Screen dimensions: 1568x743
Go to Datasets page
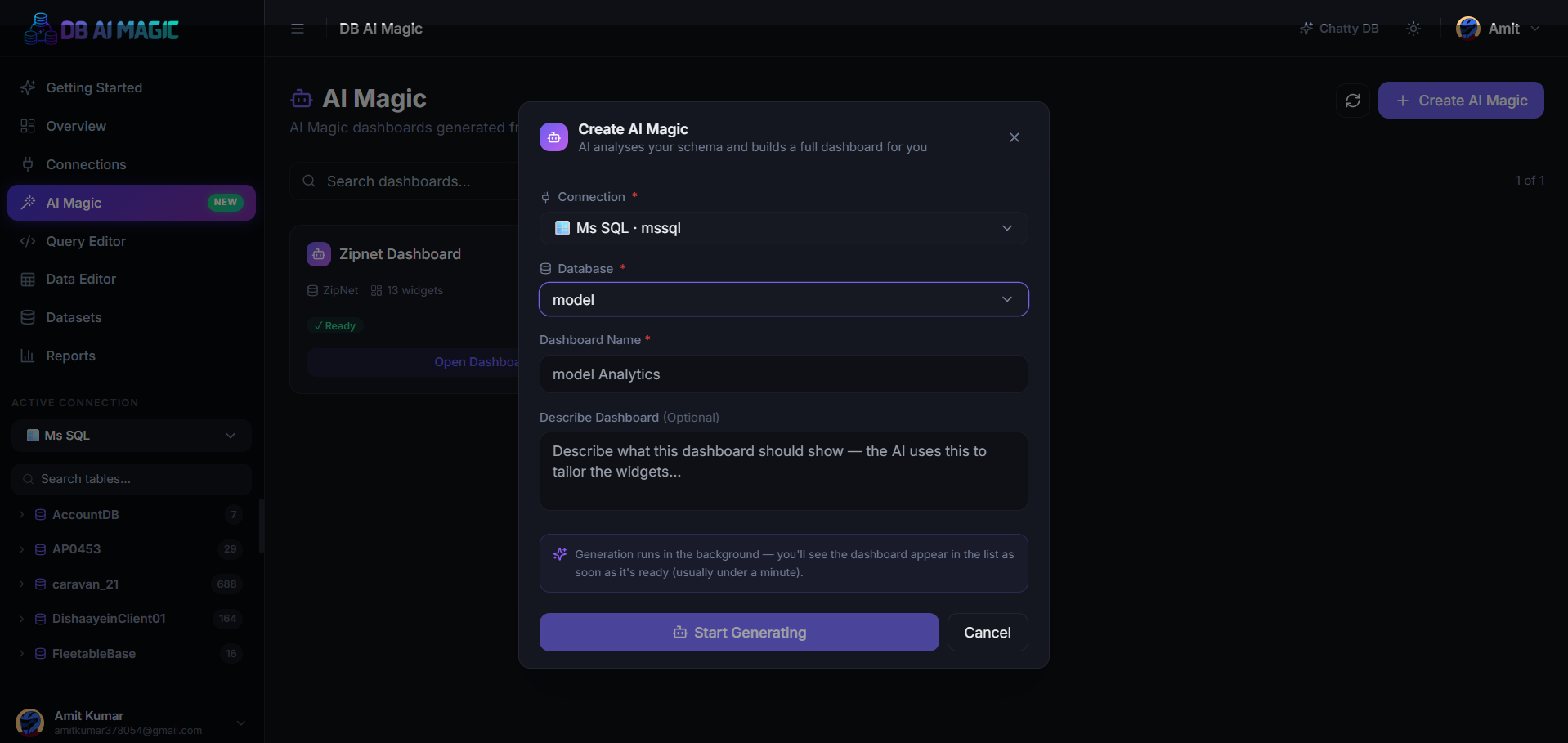click(x=132, y=317)
